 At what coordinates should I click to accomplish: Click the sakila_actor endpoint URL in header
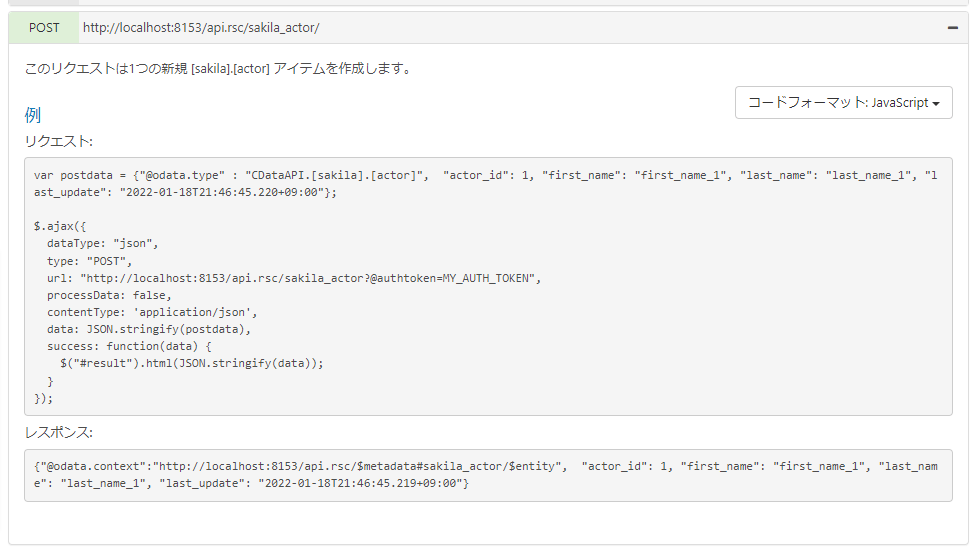click(201, 28)
